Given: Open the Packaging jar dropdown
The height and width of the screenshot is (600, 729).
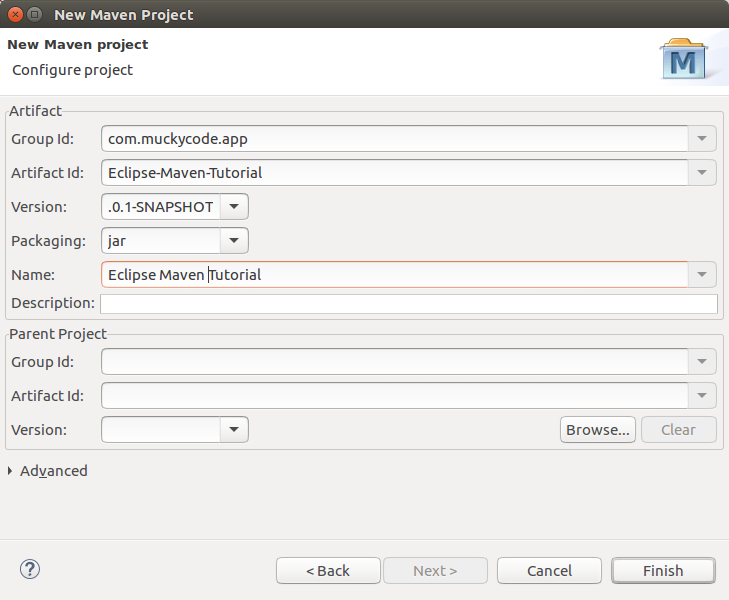Looking at the screenshot, I should (x=234, y=240).
